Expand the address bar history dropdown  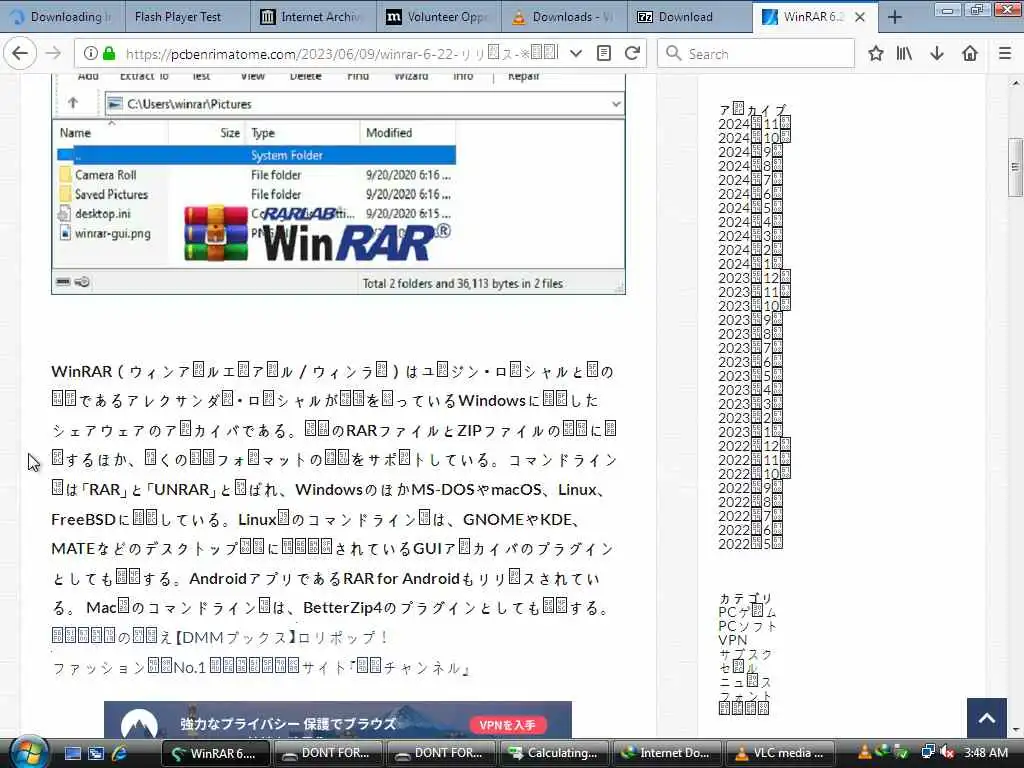coord(575,54)
